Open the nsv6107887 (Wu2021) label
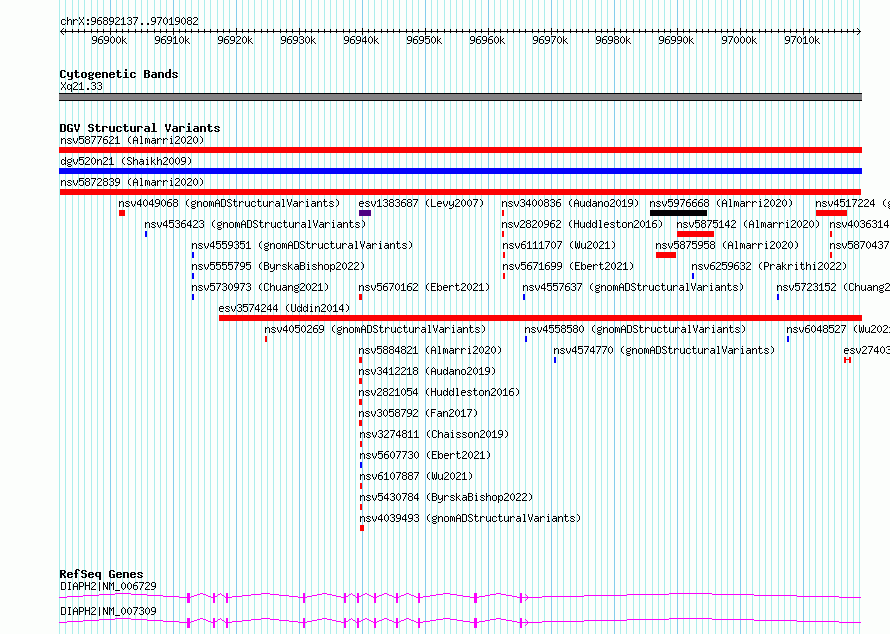 (416, 476)
